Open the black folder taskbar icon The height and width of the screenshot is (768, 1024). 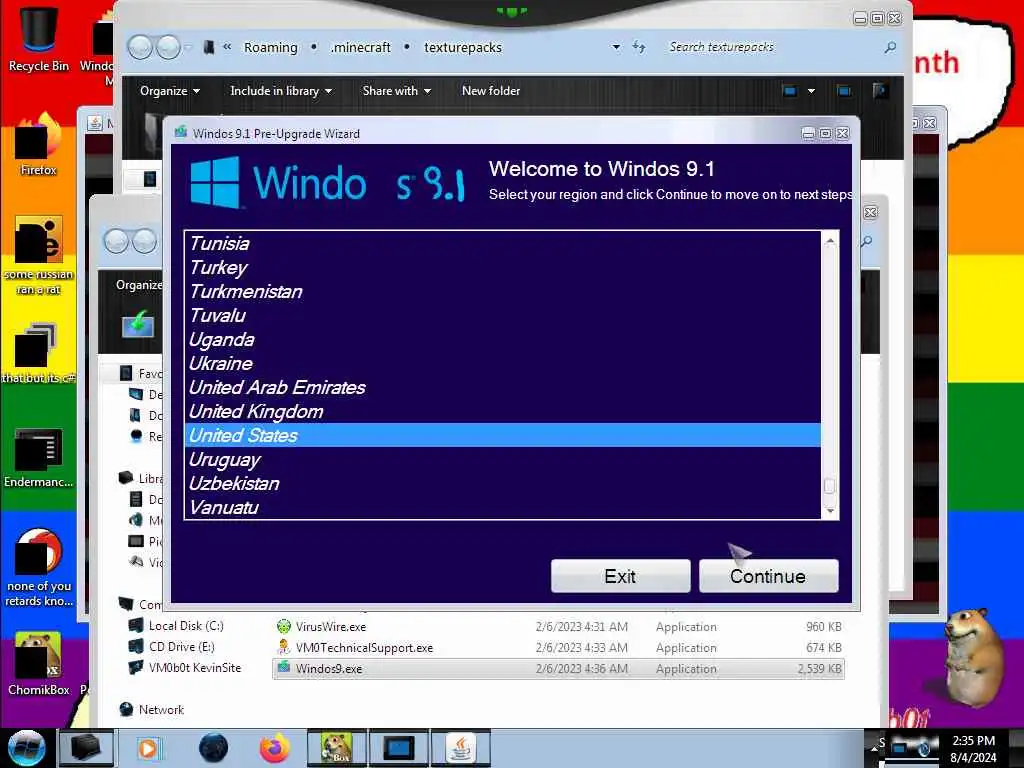(x=86, y=748)
